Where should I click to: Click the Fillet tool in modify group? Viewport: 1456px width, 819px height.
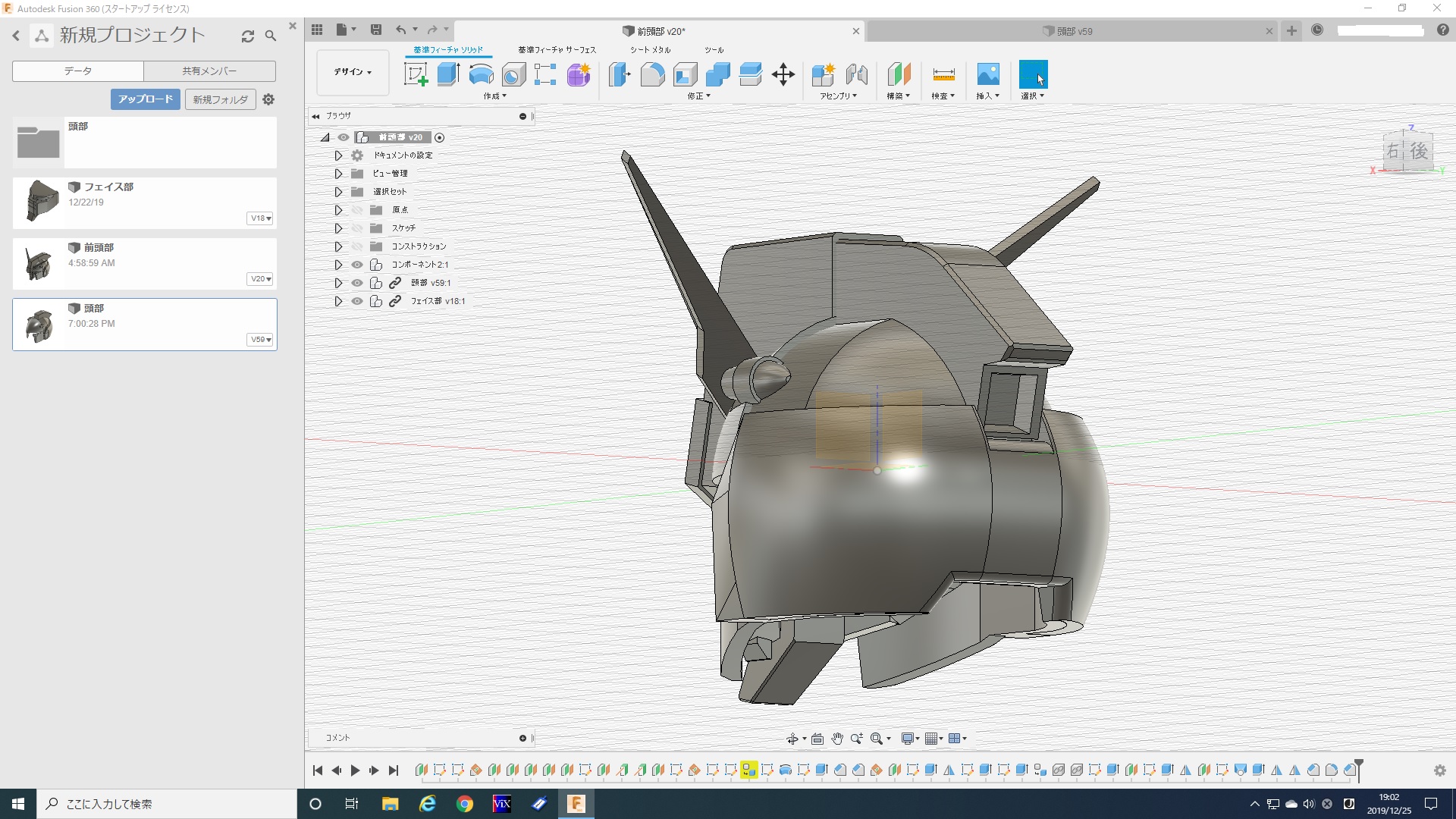652,74
